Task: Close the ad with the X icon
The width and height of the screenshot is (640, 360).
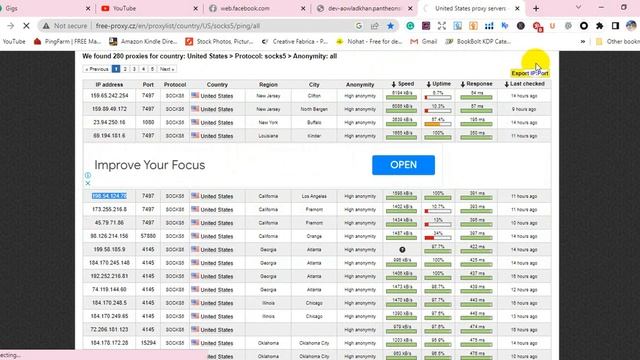Action: click(88, 183)
